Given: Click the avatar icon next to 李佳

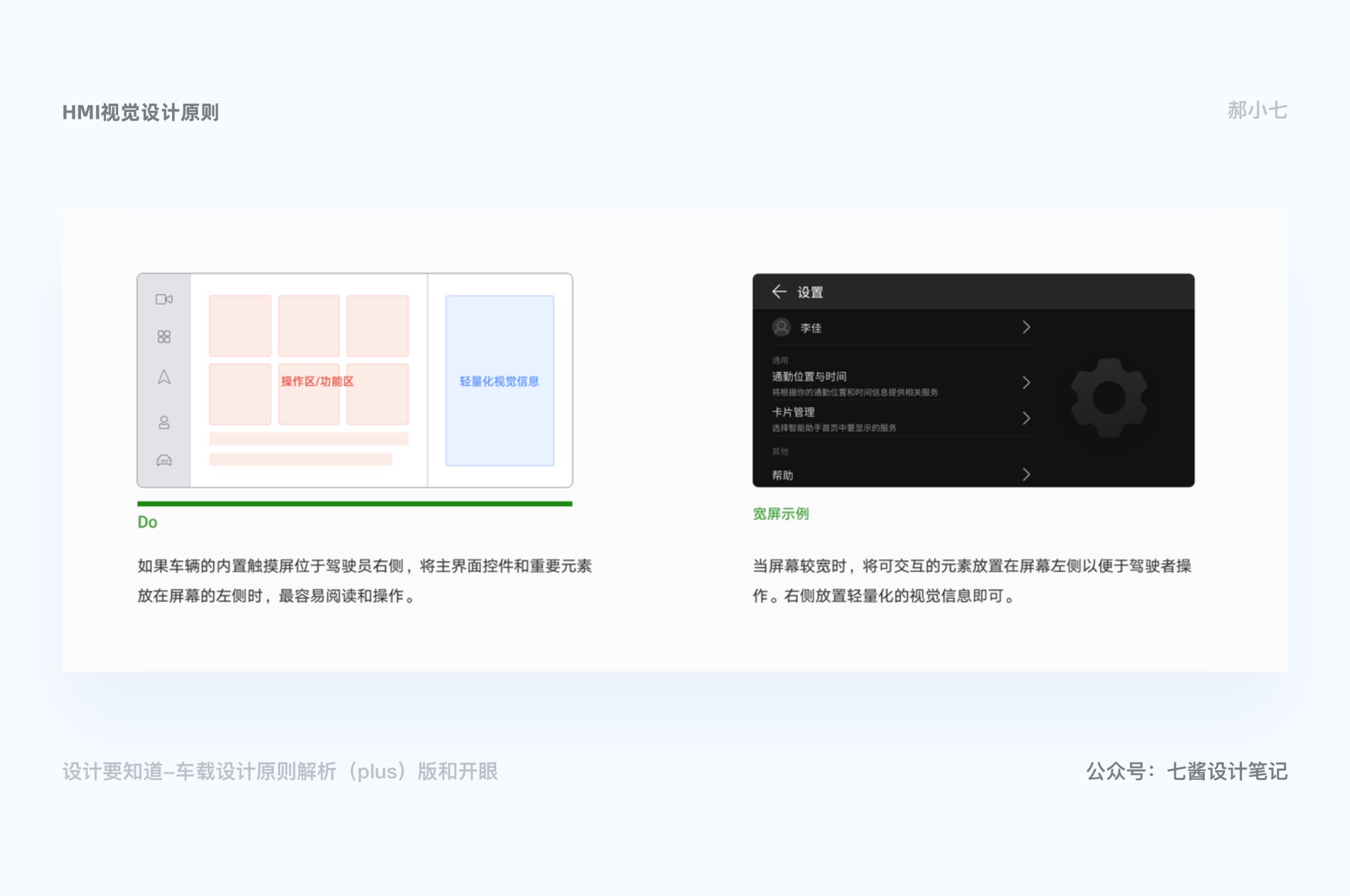Looking at the screenshot, I should (782, 327).
